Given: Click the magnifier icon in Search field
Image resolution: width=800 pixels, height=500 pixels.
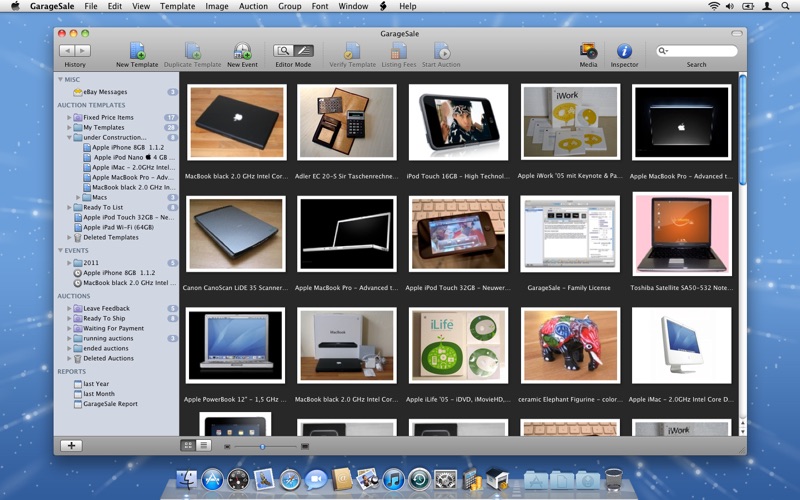Looking at the screenshot, I should tap(663, 51).
